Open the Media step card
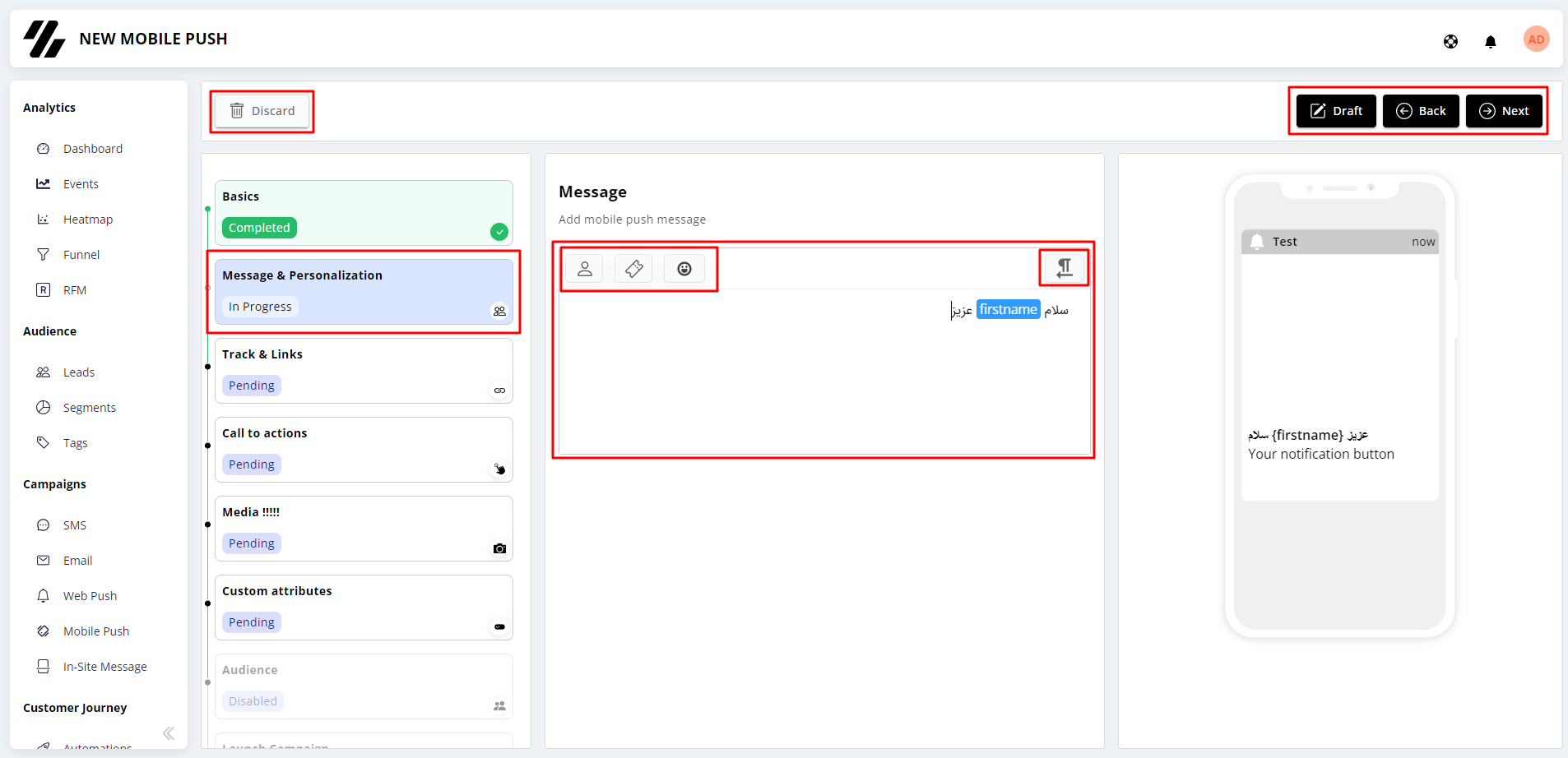Viewport: 1568px width, 758px height. coord(364,529)
